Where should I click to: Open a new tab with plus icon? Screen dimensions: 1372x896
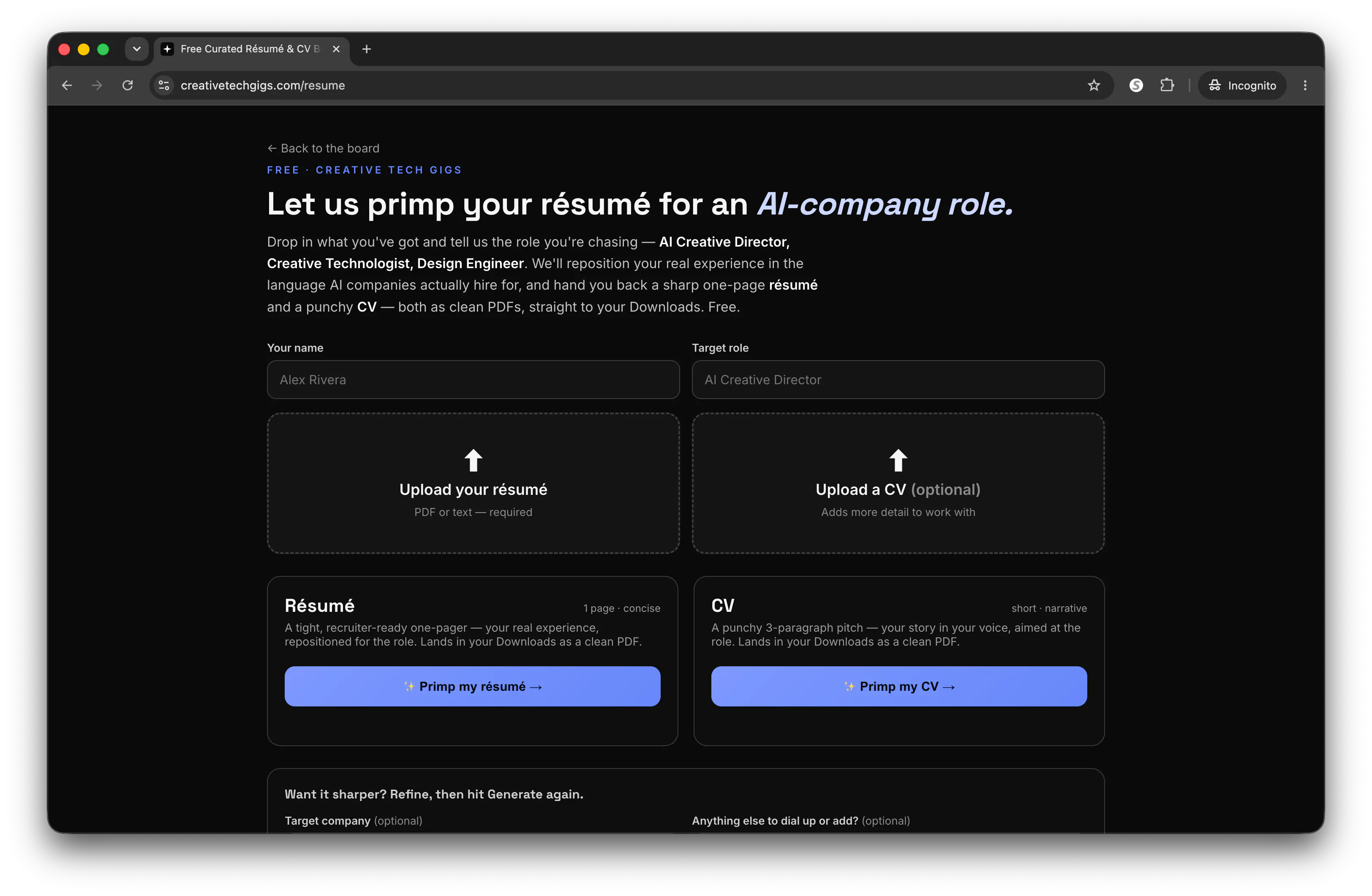pos(366,49)
